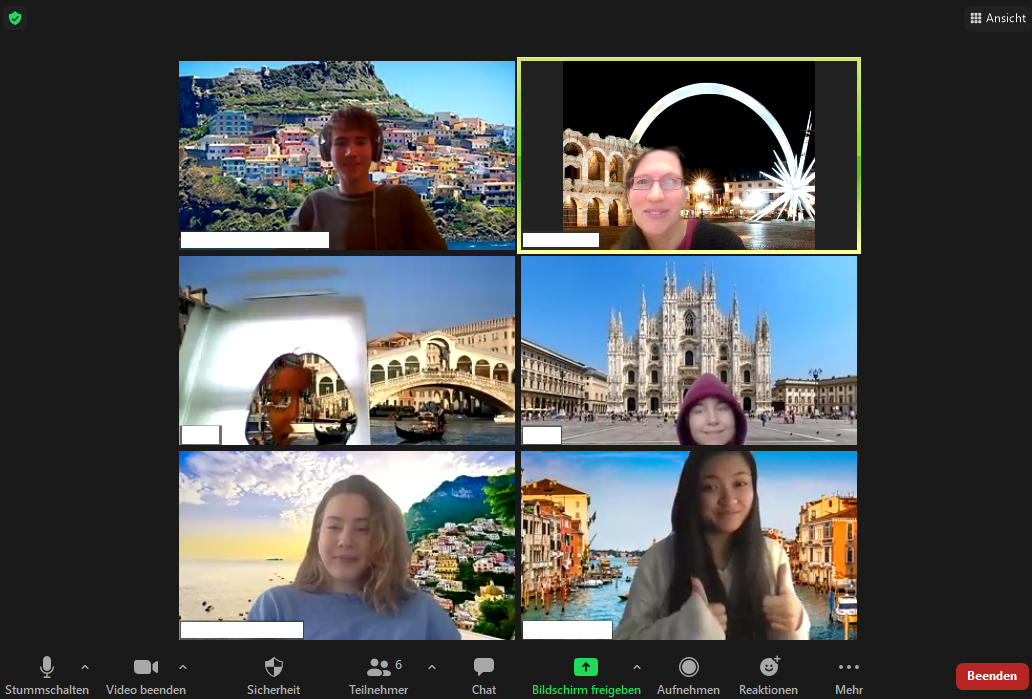Screen dimensions: 1032x699
Task: Expand audio options arrow beside Stummschalten
Action: point(85,667)
